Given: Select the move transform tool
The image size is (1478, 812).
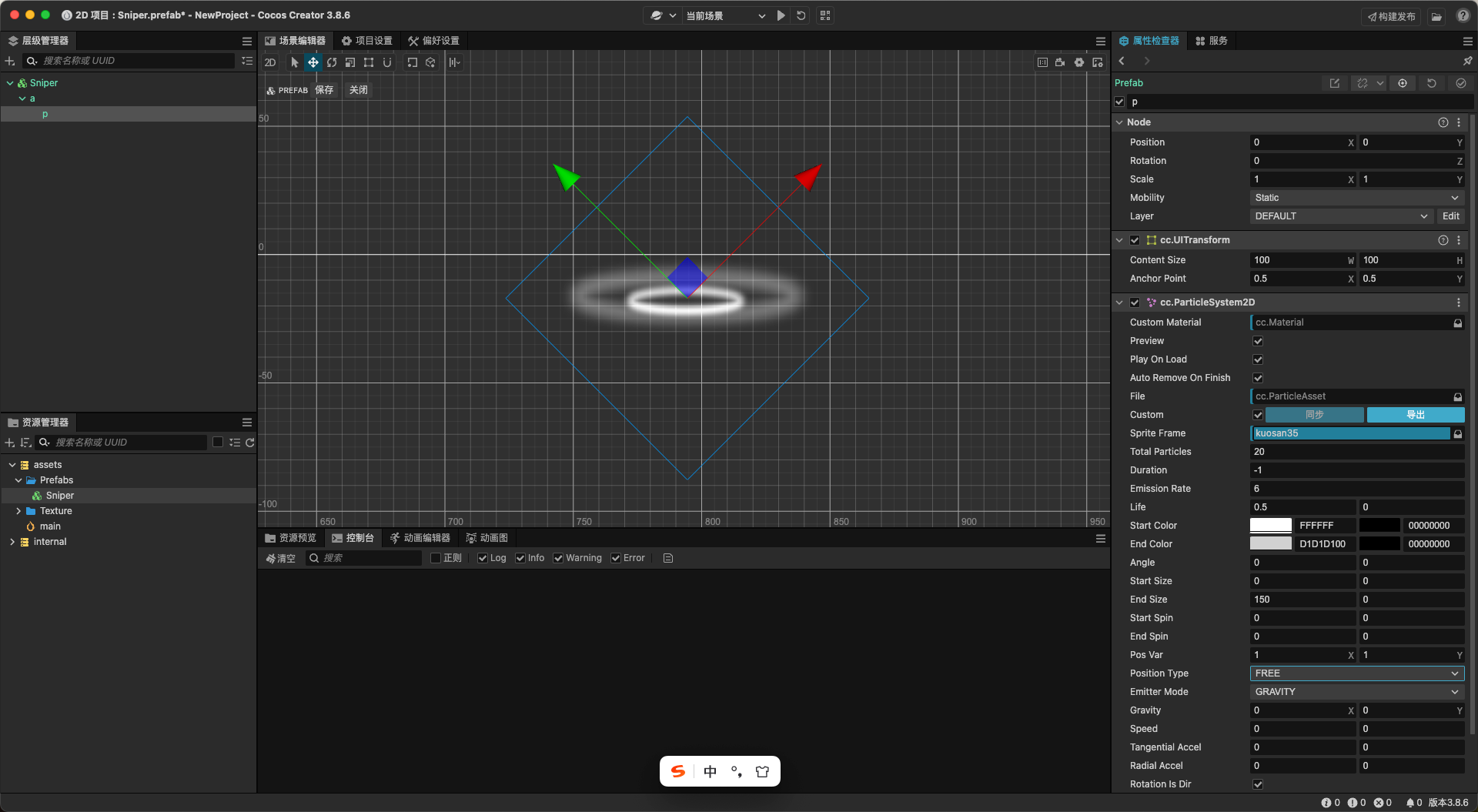Looking at the screenshot, I should [313, 62].
